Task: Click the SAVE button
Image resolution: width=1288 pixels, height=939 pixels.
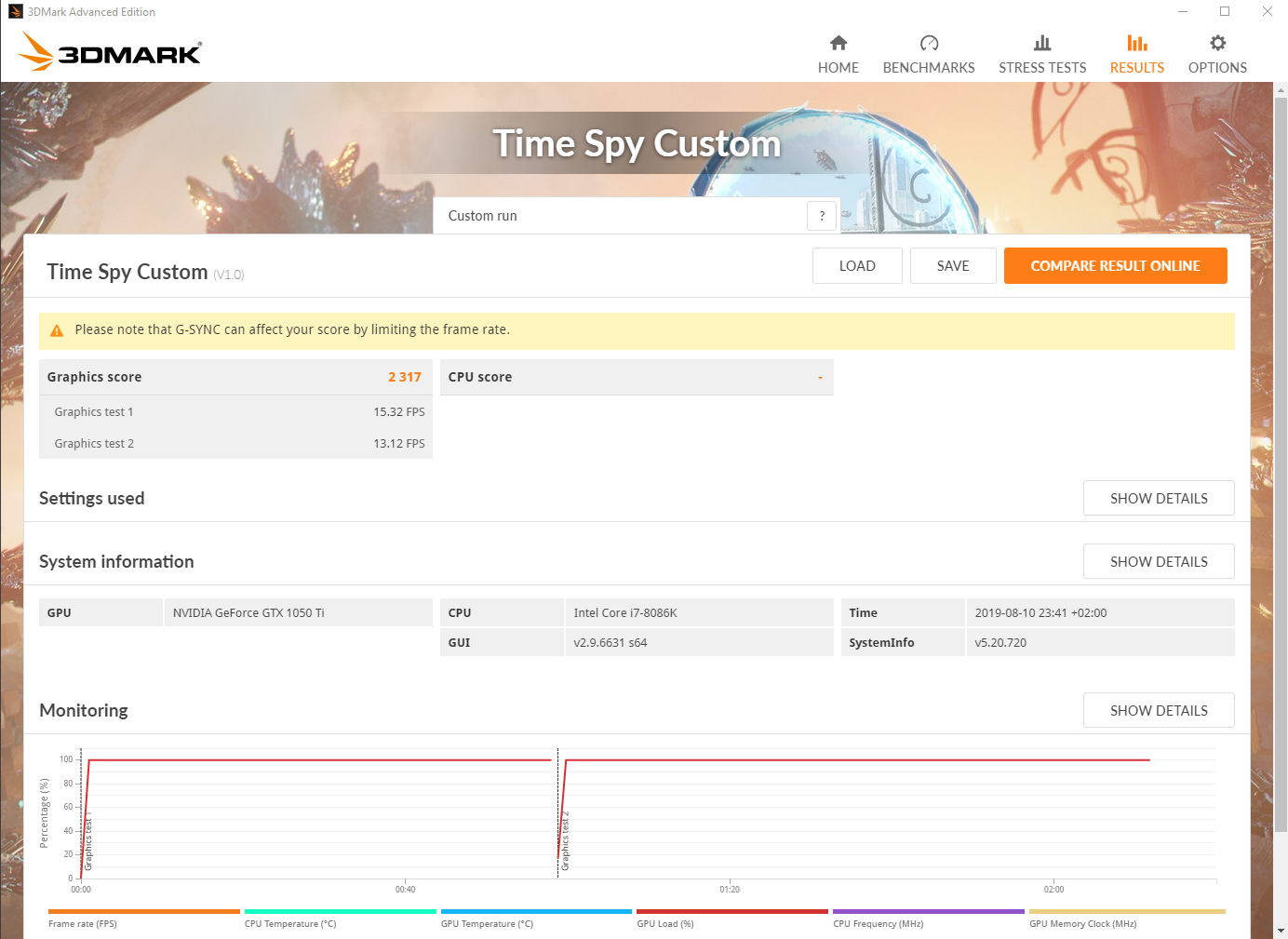Action: (x=953, y=265)
